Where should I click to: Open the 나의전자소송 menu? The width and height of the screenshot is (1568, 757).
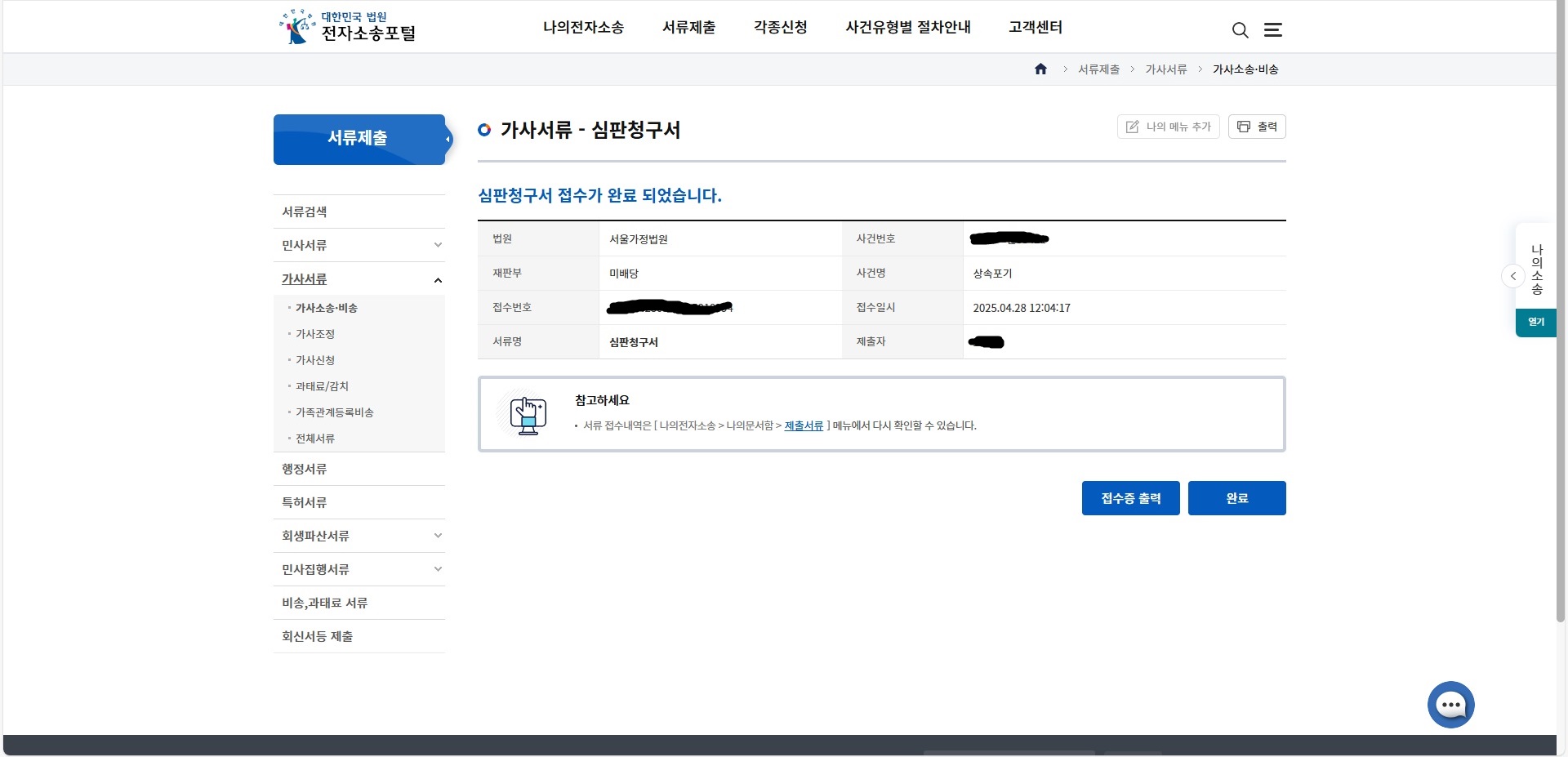coord(582,27)
